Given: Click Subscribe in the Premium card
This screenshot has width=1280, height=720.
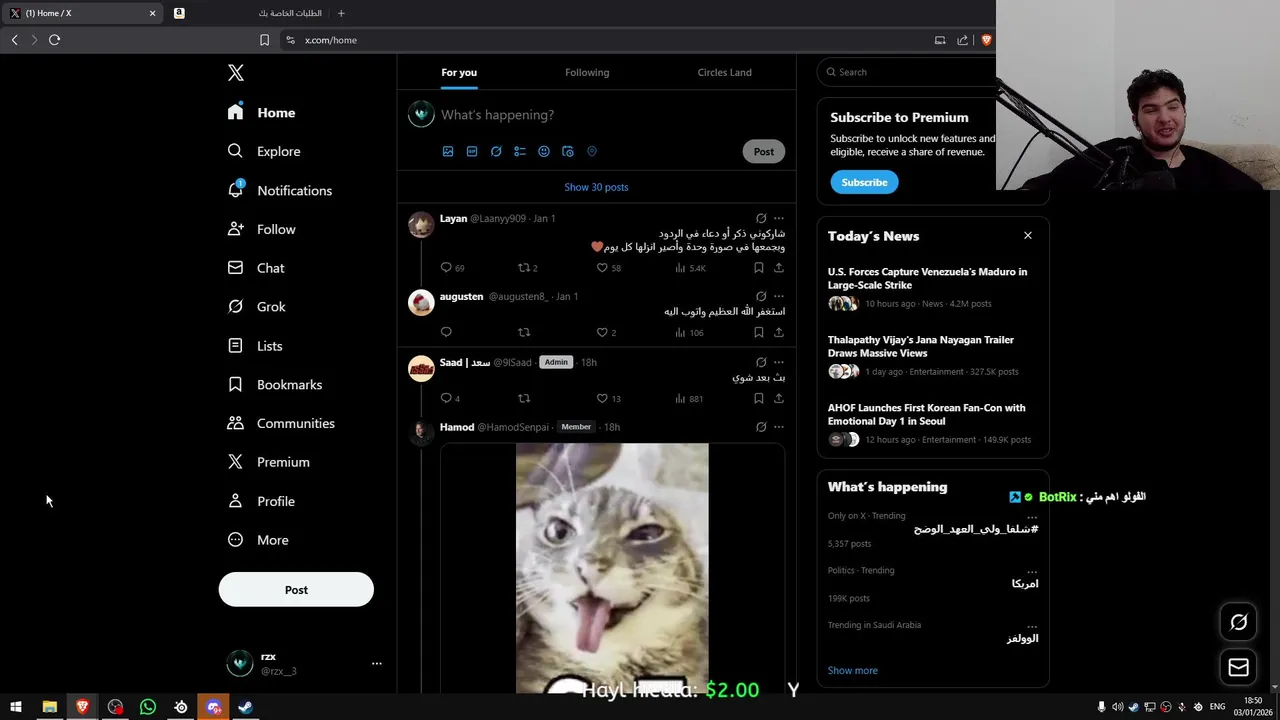Looking at the screenshot, I should click(864, 182).
